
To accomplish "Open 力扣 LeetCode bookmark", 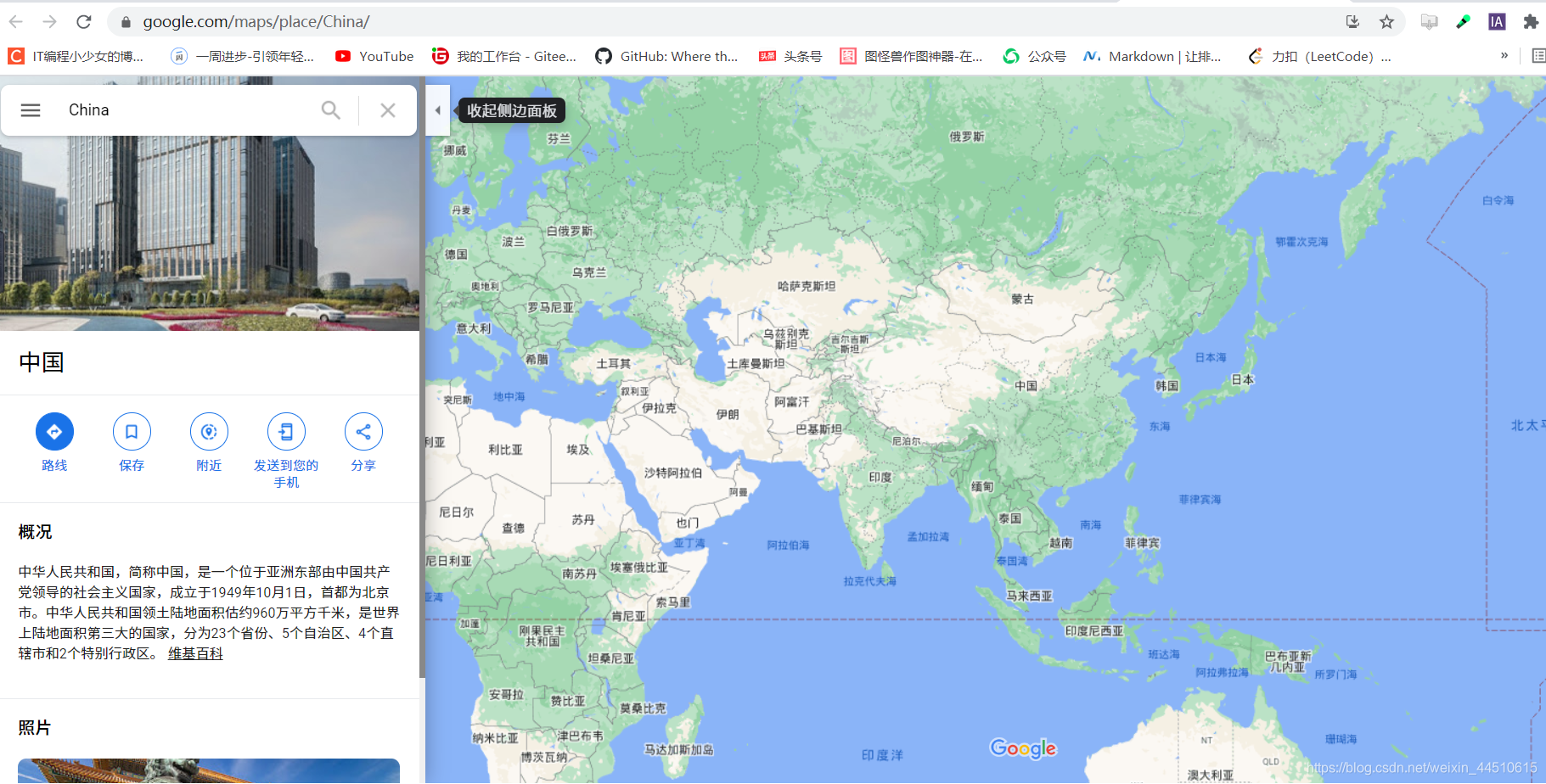I will (1319, 57).
